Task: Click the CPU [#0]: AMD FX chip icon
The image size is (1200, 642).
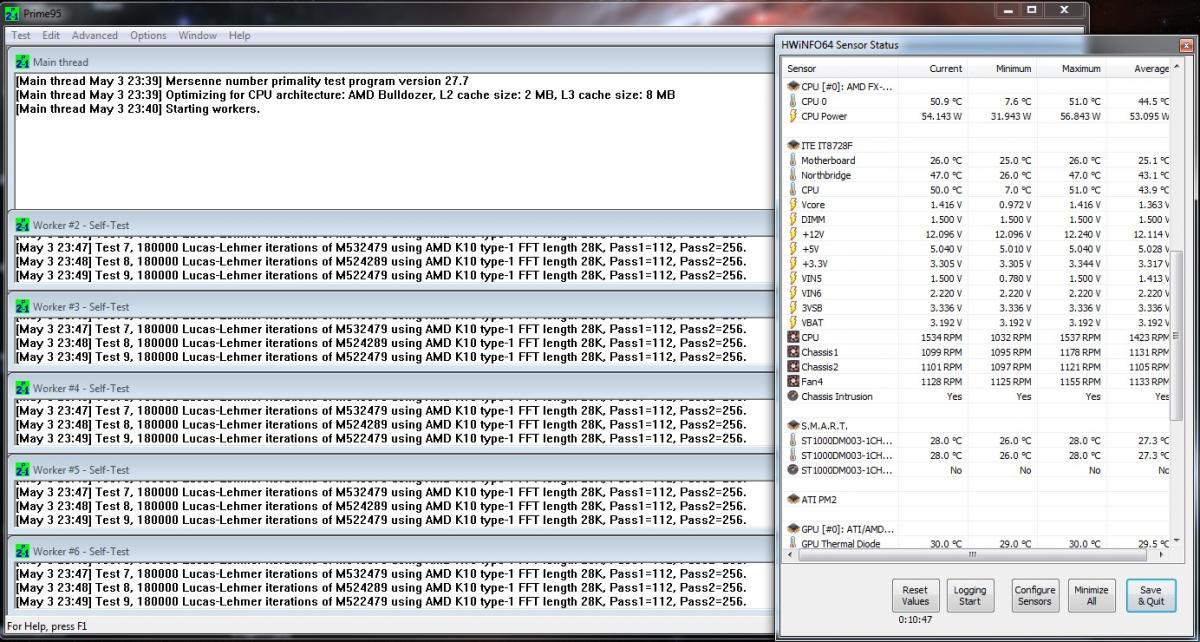Action: click(793, 87)
